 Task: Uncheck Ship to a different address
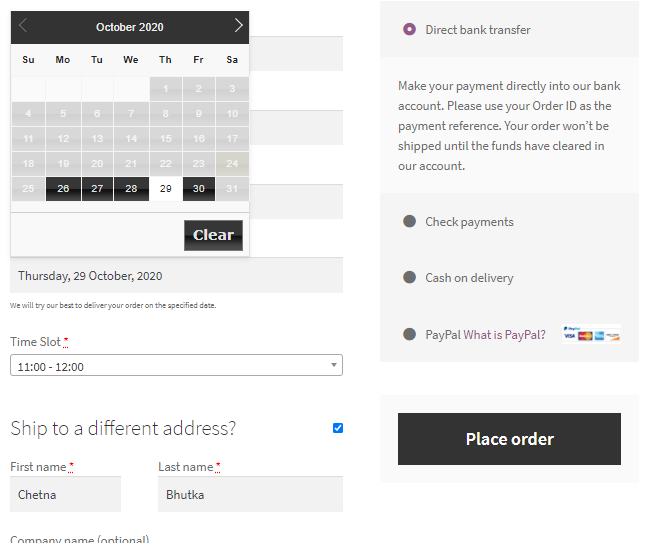tap(338, 428)
